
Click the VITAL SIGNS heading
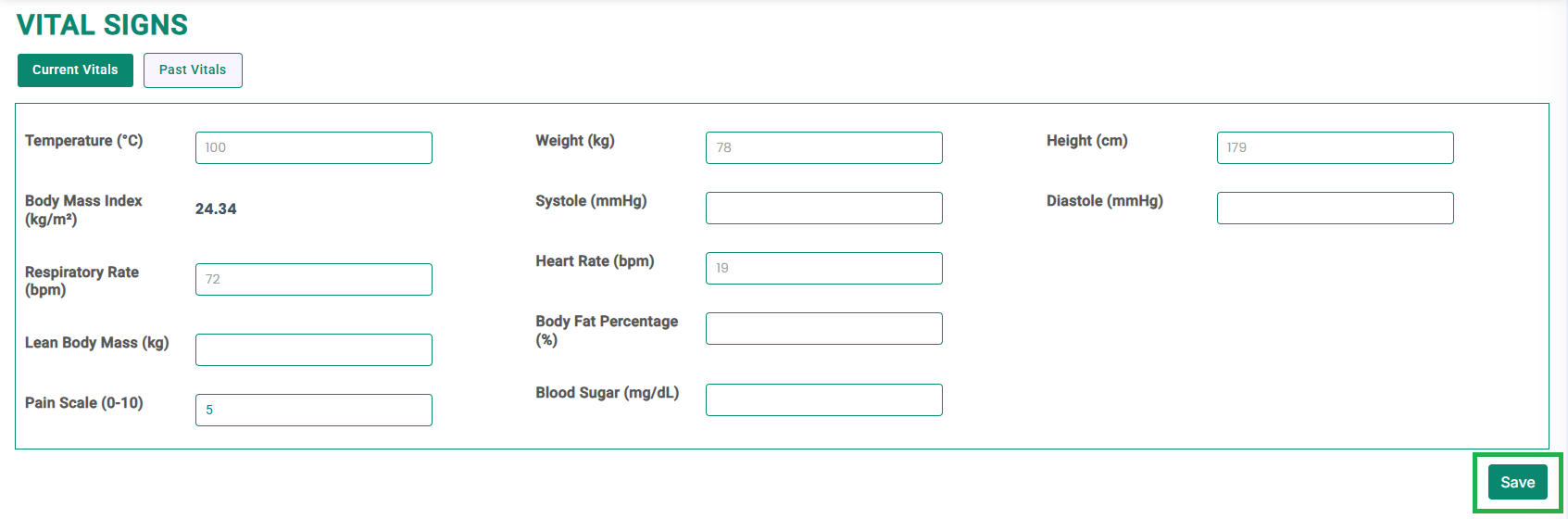click(x=102, y=25)
